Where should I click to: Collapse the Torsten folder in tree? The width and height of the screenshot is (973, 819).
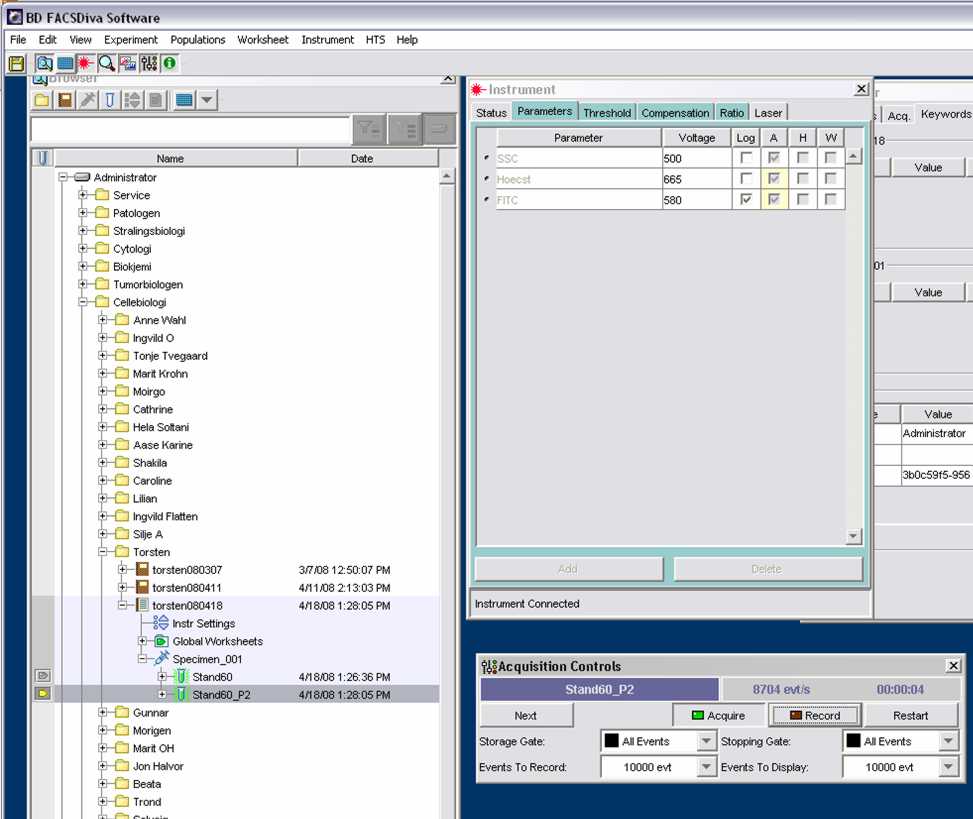[103, 552]
